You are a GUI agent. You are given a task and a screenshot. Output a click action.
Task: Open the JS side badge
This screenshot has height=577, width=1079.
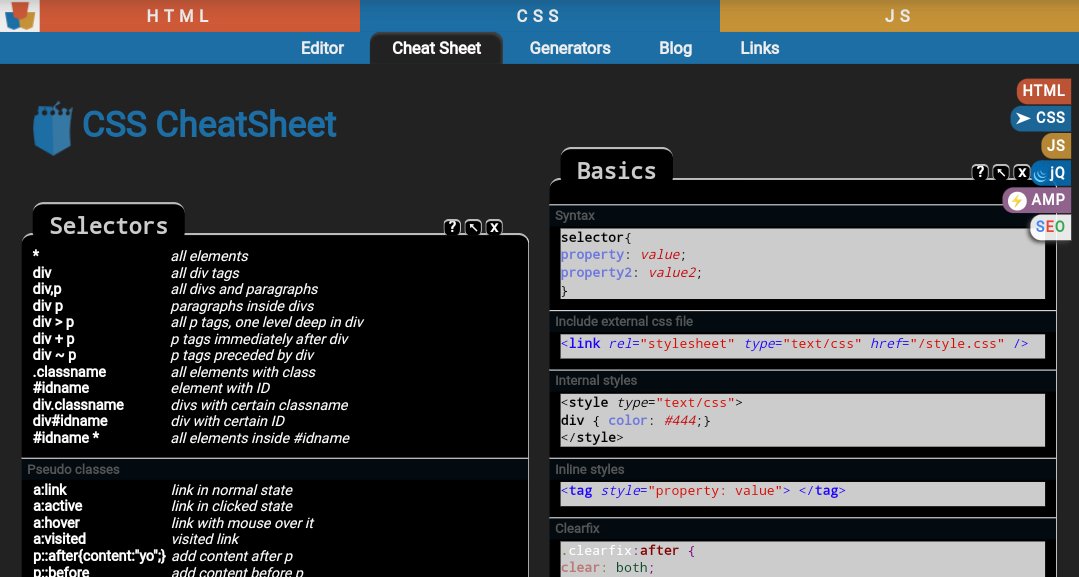pos(1056,145)
